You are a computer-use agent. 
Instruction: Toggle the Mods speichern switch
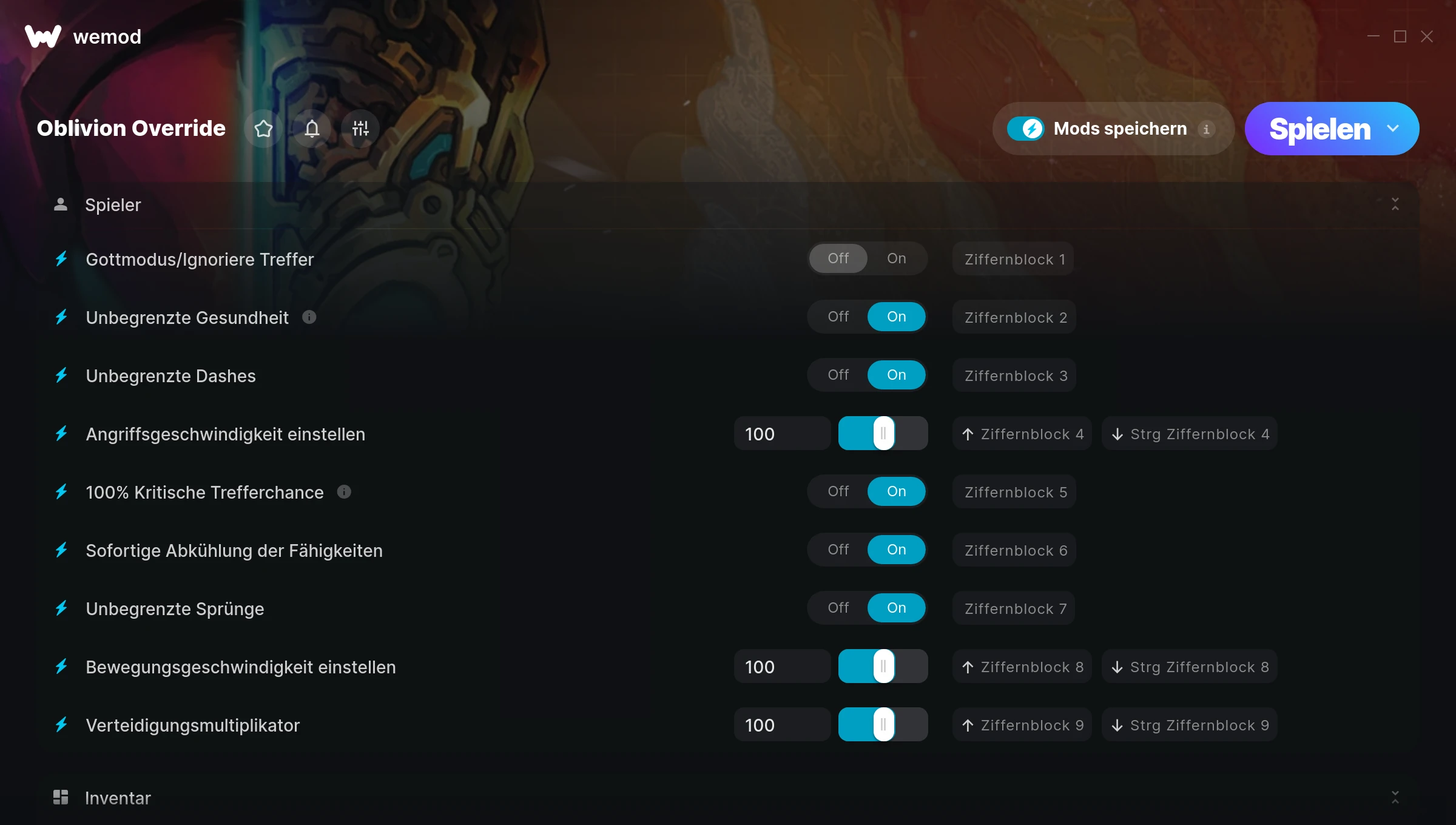1026,129
